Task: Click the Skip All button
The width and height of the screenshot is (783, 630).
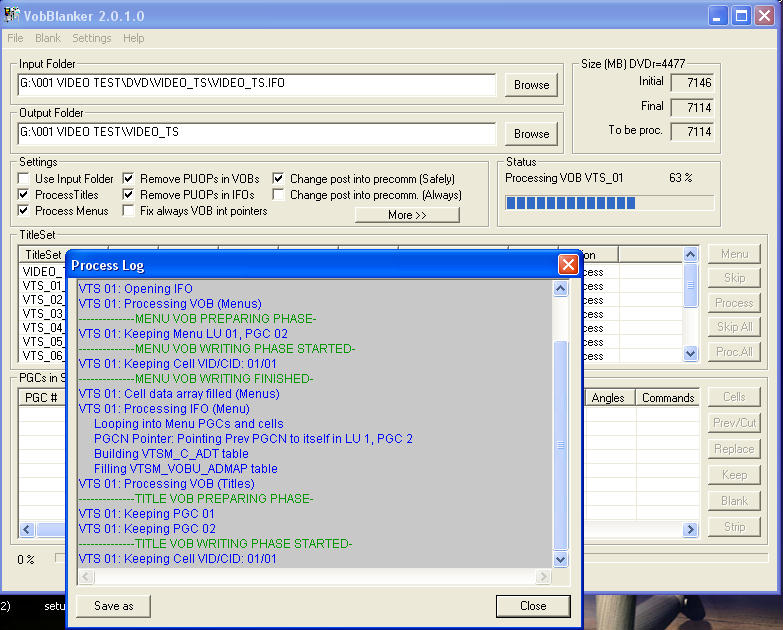Action: click(734, 327)
